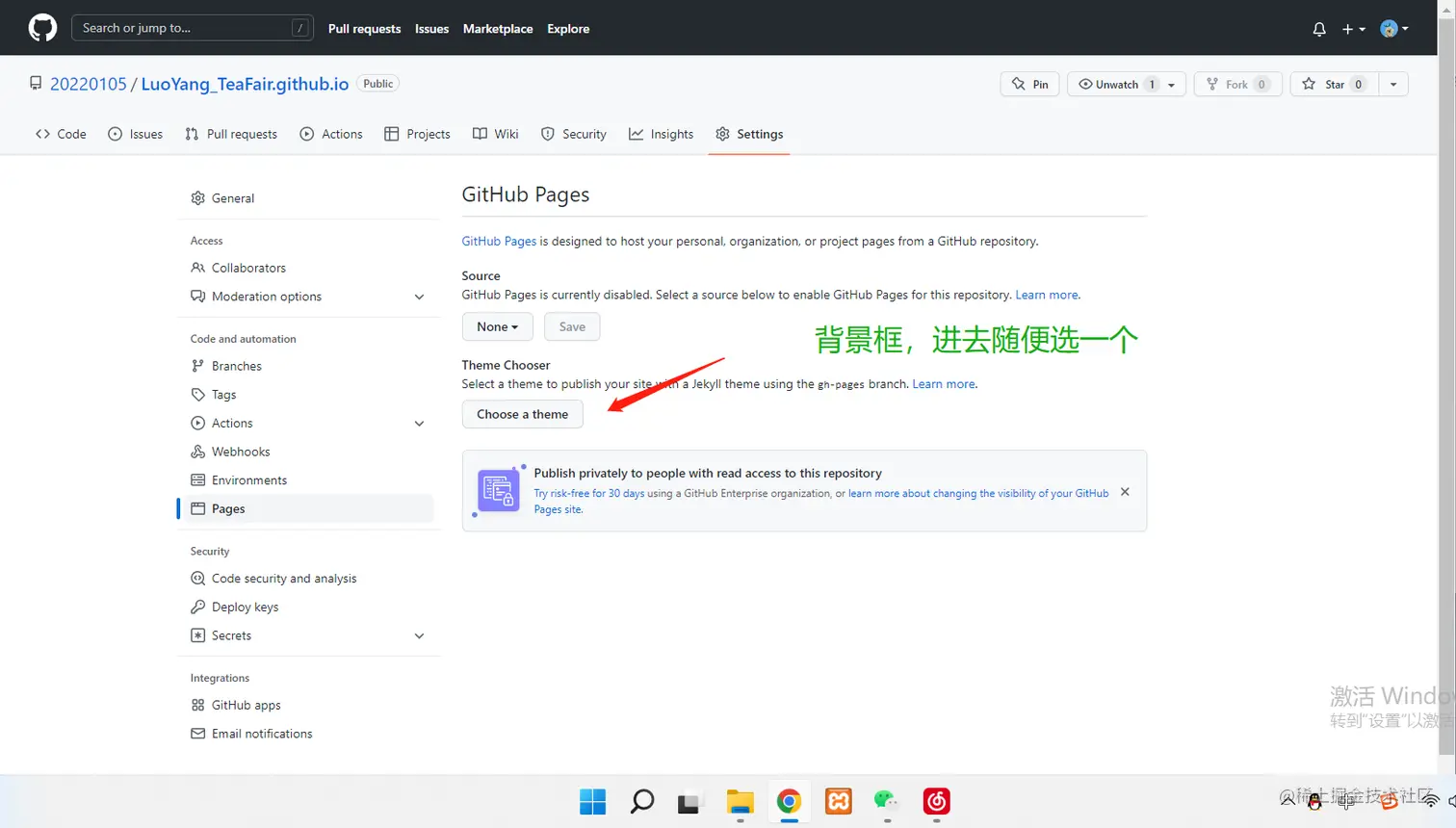Select the Settings tab
Viewport: 1456px width, 828px height.
[749, 134]
